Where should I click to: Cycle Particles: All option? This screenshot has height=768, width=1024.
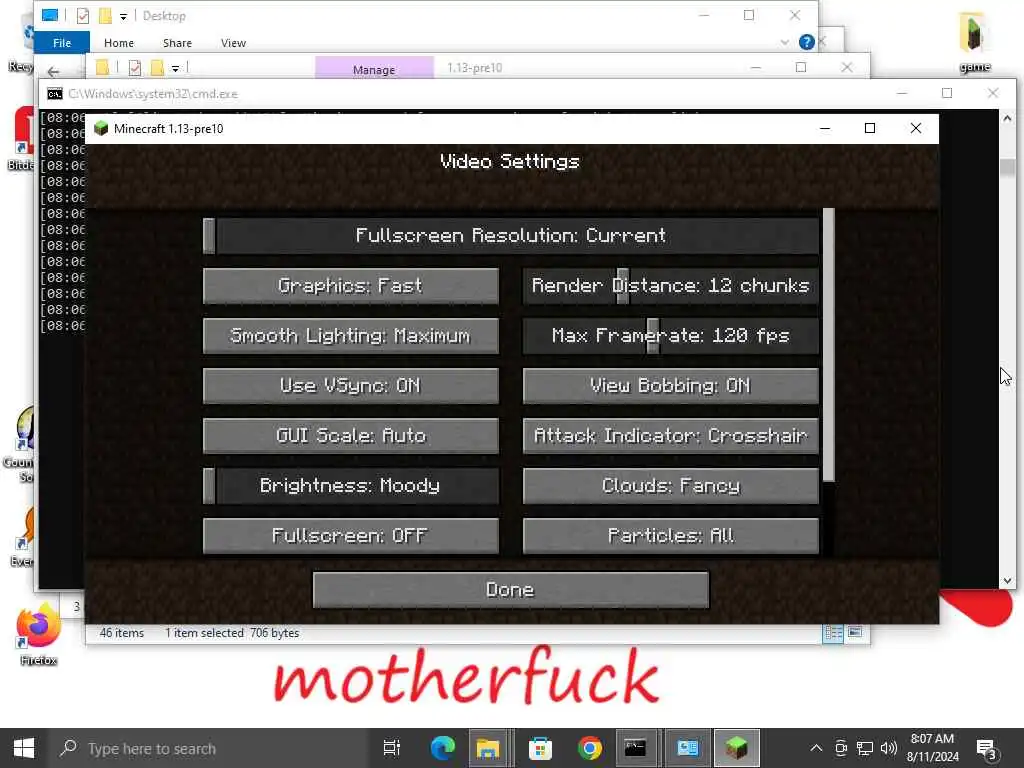click(x=671, y=536)
